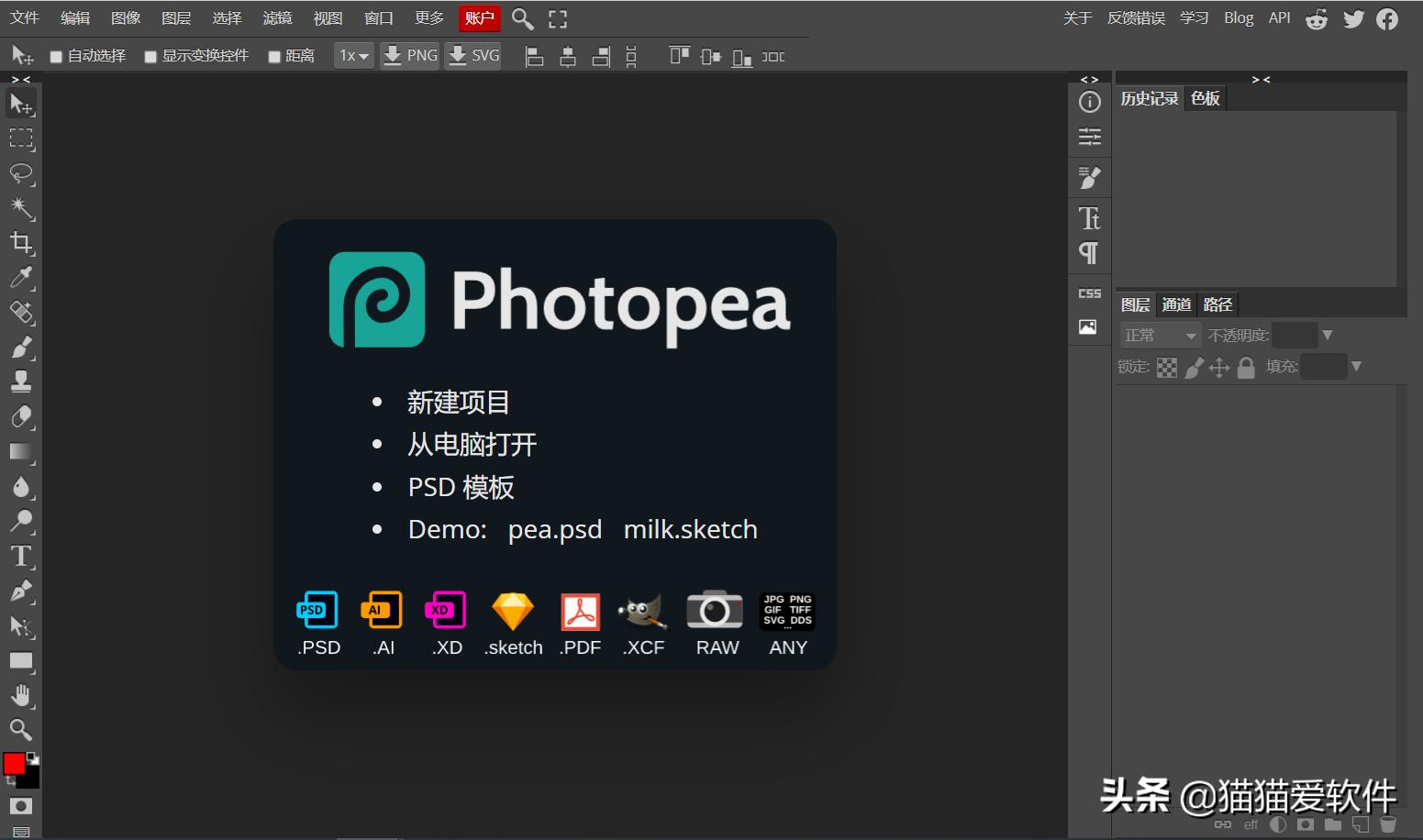Switch to the 通道 tab
Screen dimensions: 1423x840
1176,304
